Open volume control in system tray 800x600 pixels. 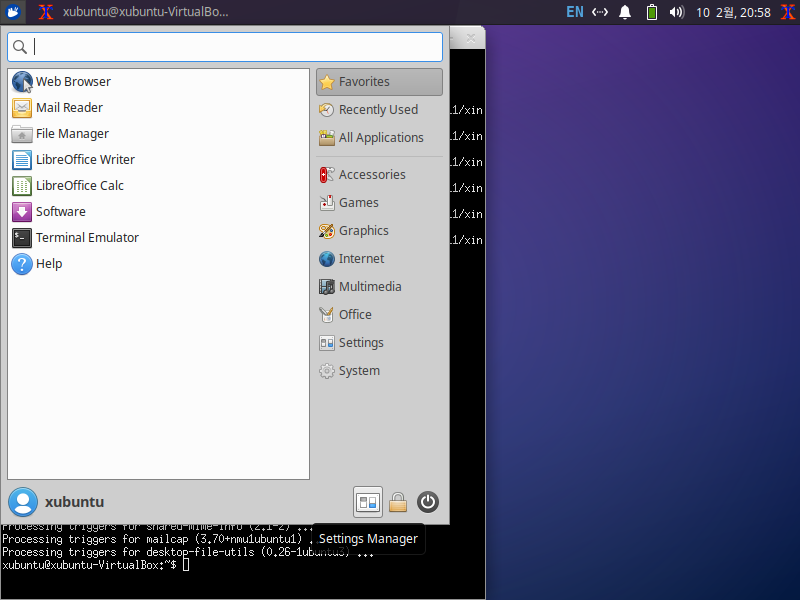(x=677, y=12)
